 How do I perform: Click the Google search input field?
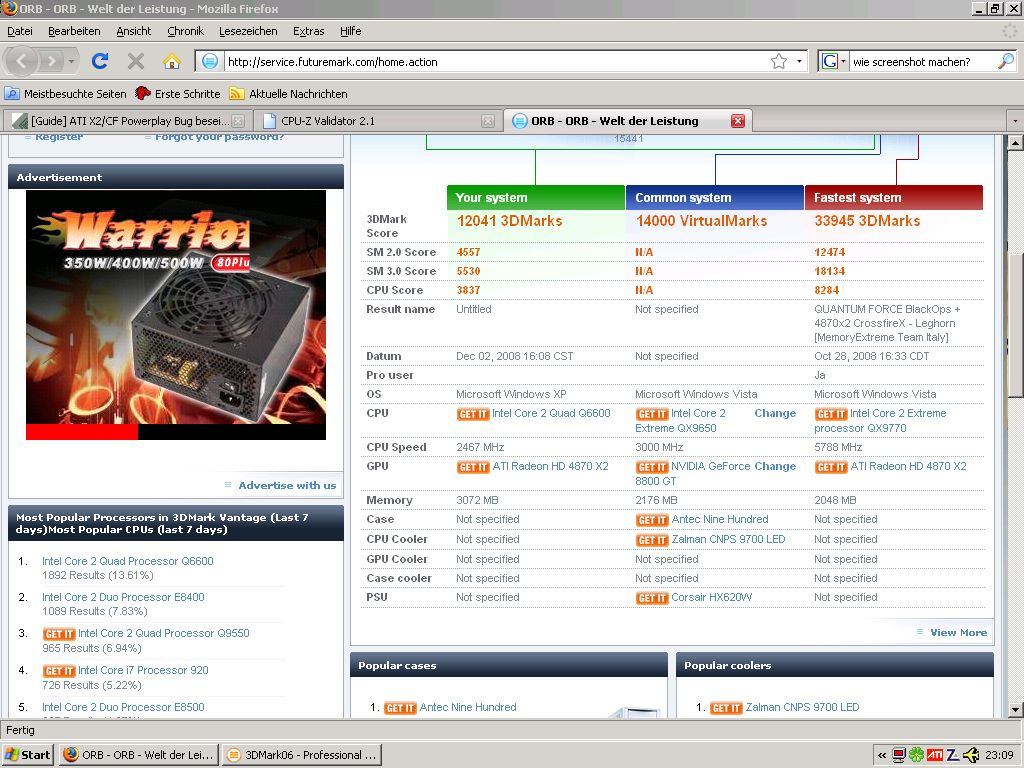(923, 61)
